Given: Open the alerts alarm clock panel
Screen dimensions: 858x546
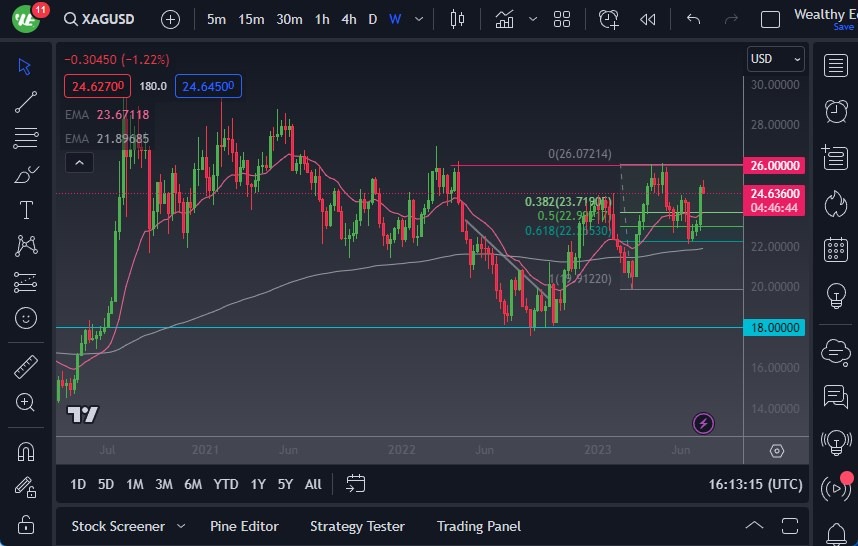Looking at the screenshot, I should pos(835,111).
